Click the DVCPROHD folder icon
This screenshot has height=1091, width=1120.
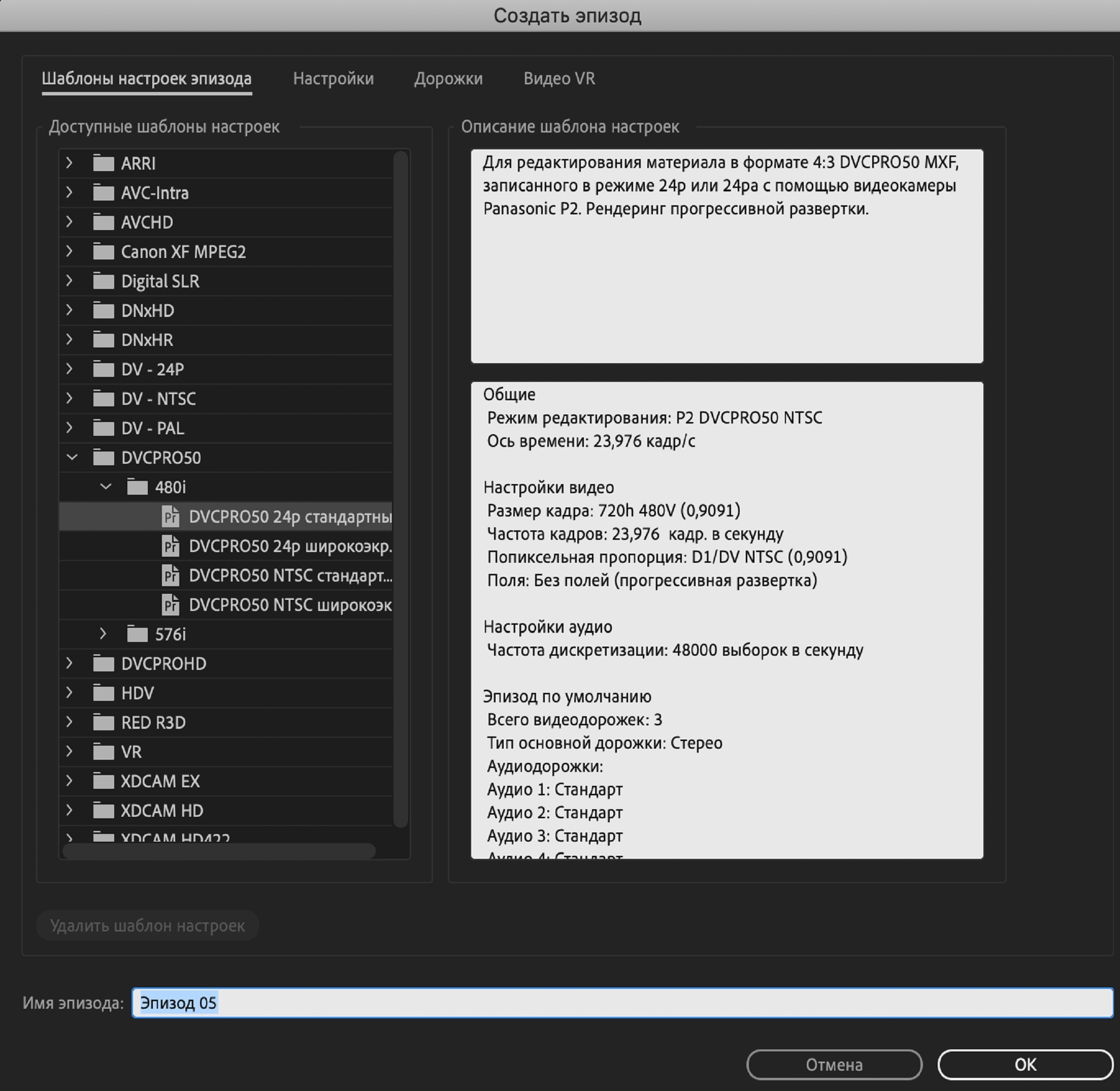click(x=104, y=663)
